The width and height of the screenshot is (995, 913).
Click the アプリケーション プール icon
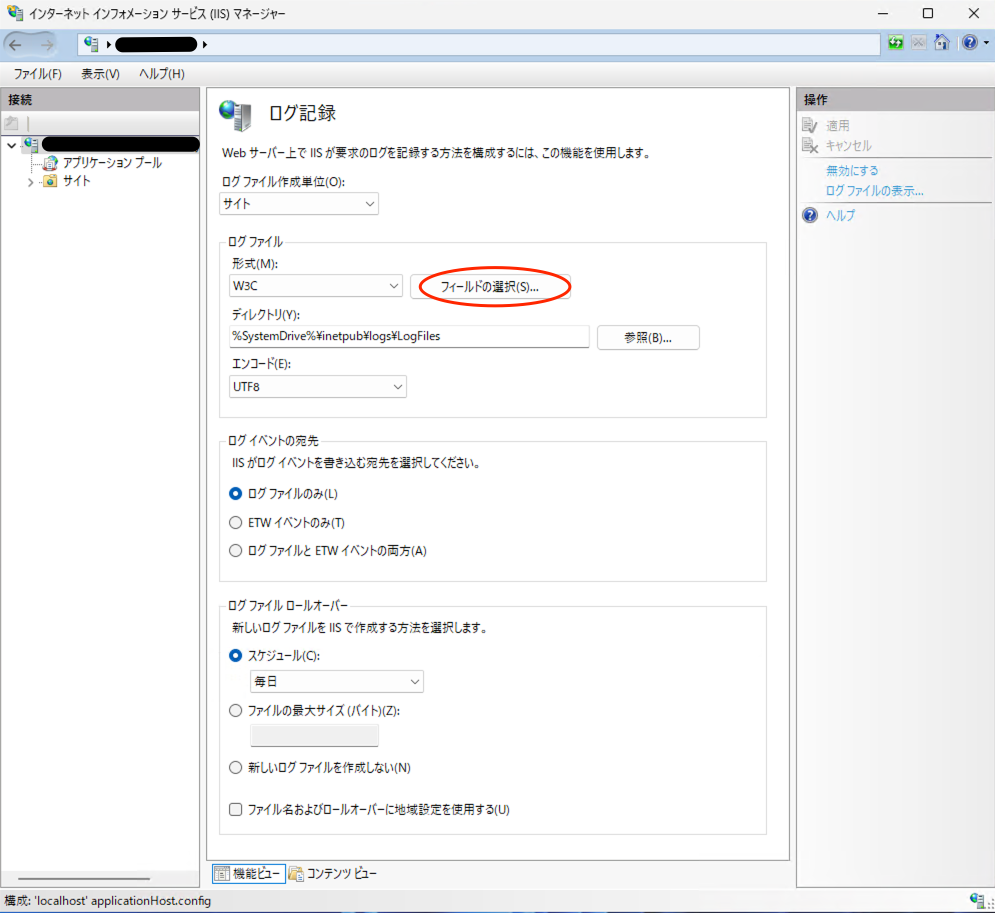point(50,163)
